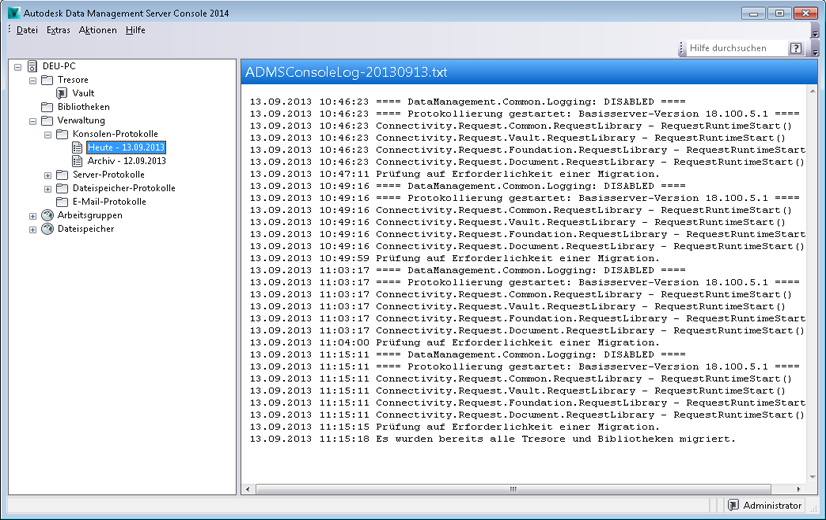The width and height of the screenshot is (826, 520).
Task: Click the 11:04:00 Prüfung auf Erforderlichkeit line
Action: [454, 342]
